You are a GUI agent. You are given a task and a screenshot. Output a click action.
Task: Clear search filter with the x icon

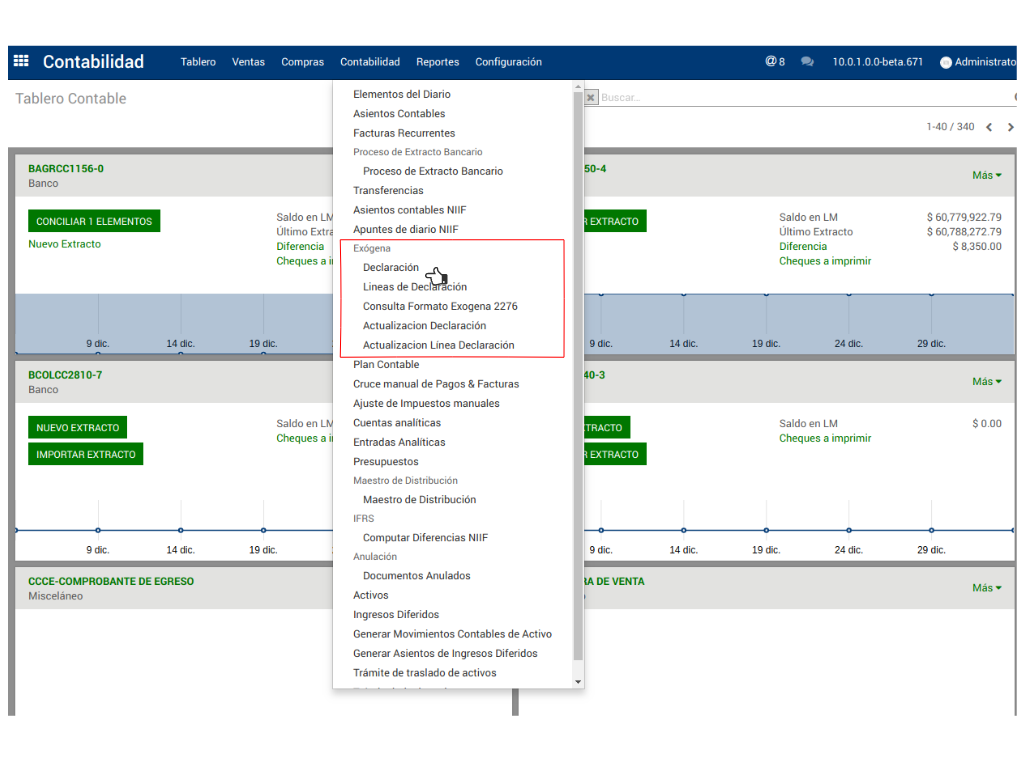click(x=591, y=98)
